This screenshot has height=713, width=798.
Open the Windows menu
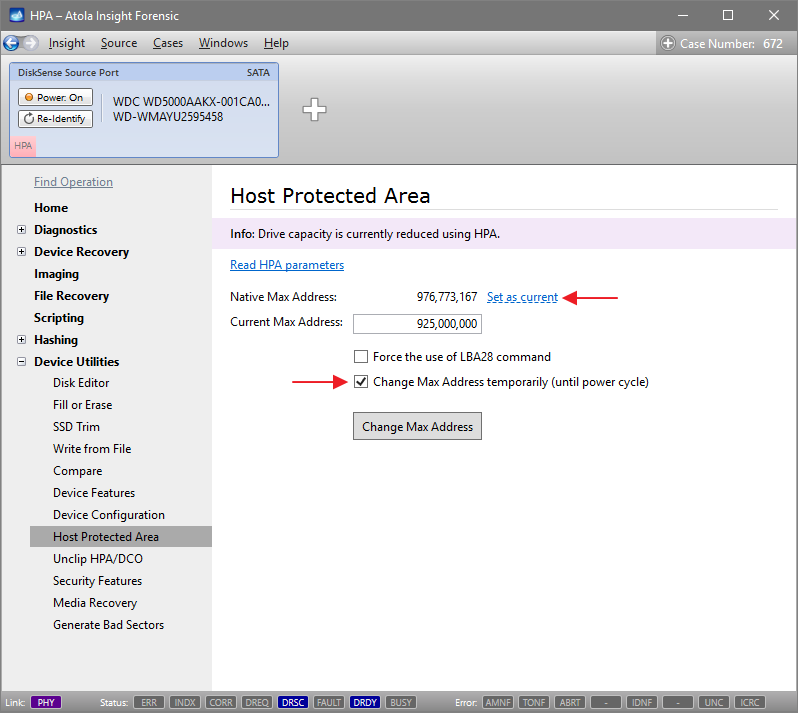223,43
